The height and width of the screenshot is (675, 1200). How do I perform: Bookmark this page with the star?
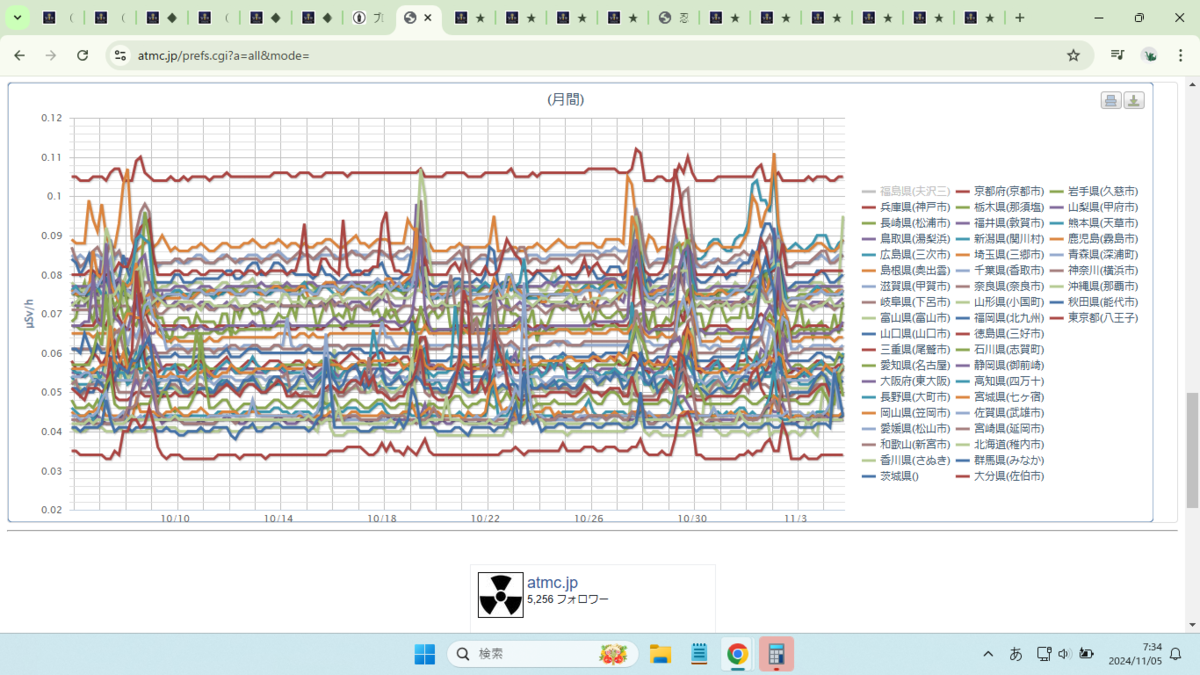pyautogui.click(x=1073, y=56)
